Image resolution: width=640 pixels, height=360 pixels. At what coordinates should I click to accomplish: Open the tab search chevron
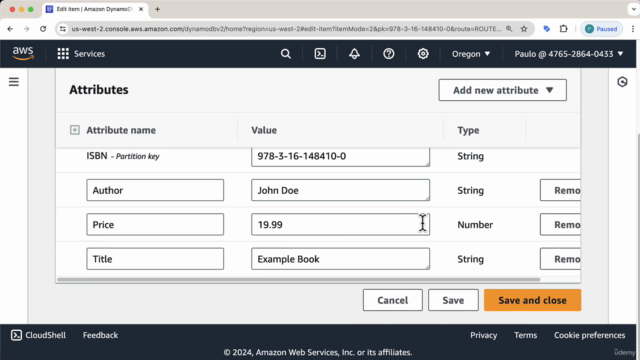(633, 9)
